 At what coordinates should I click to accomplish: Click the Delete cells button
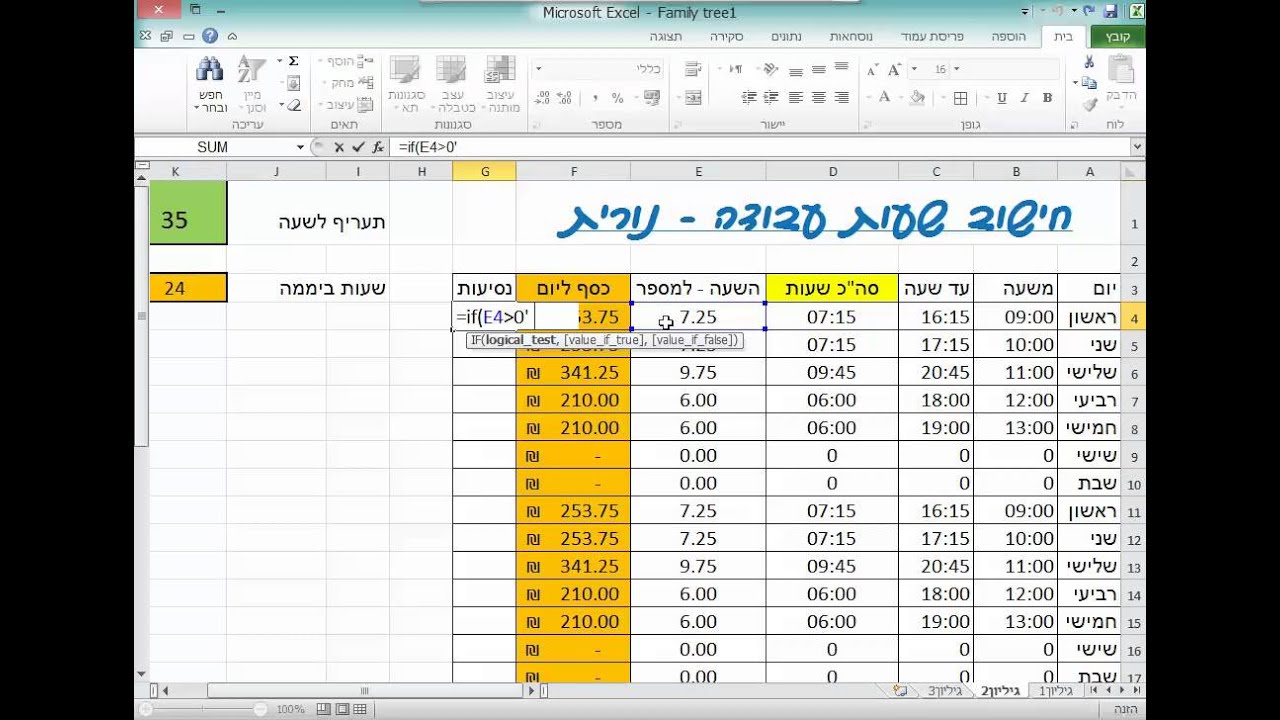[x=345, y=83]
